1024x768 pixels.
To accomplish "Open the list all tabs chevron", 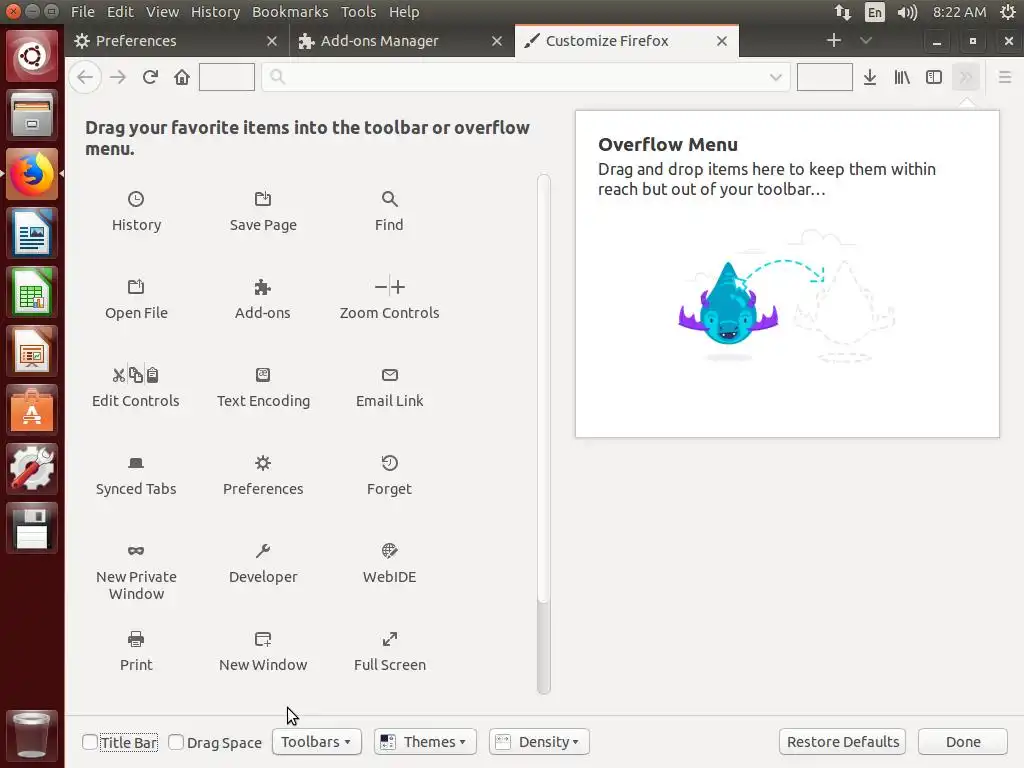I will 866,40.
